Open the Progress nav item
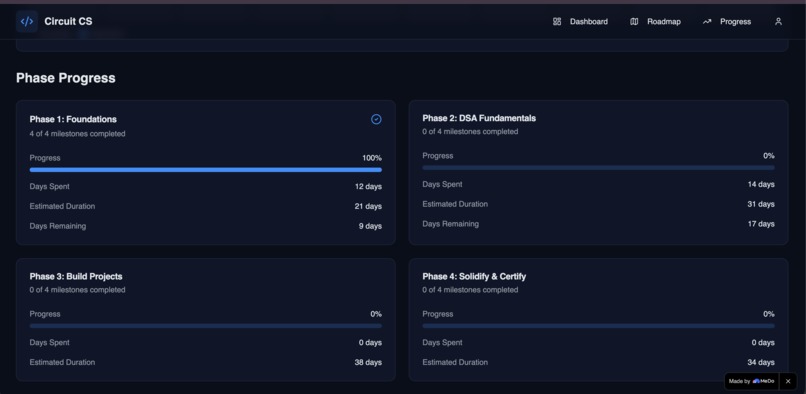The image size is (806, 394). click(727, 22)
